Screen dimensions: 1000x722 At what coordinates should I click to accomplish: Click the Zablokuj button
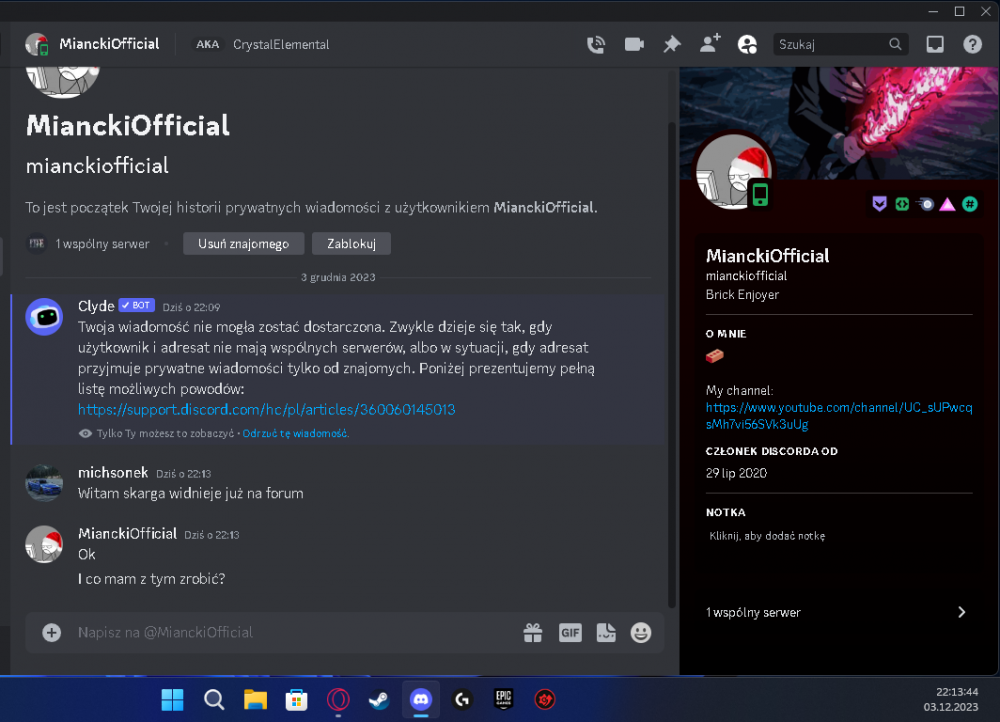click(x=351, y=244)
